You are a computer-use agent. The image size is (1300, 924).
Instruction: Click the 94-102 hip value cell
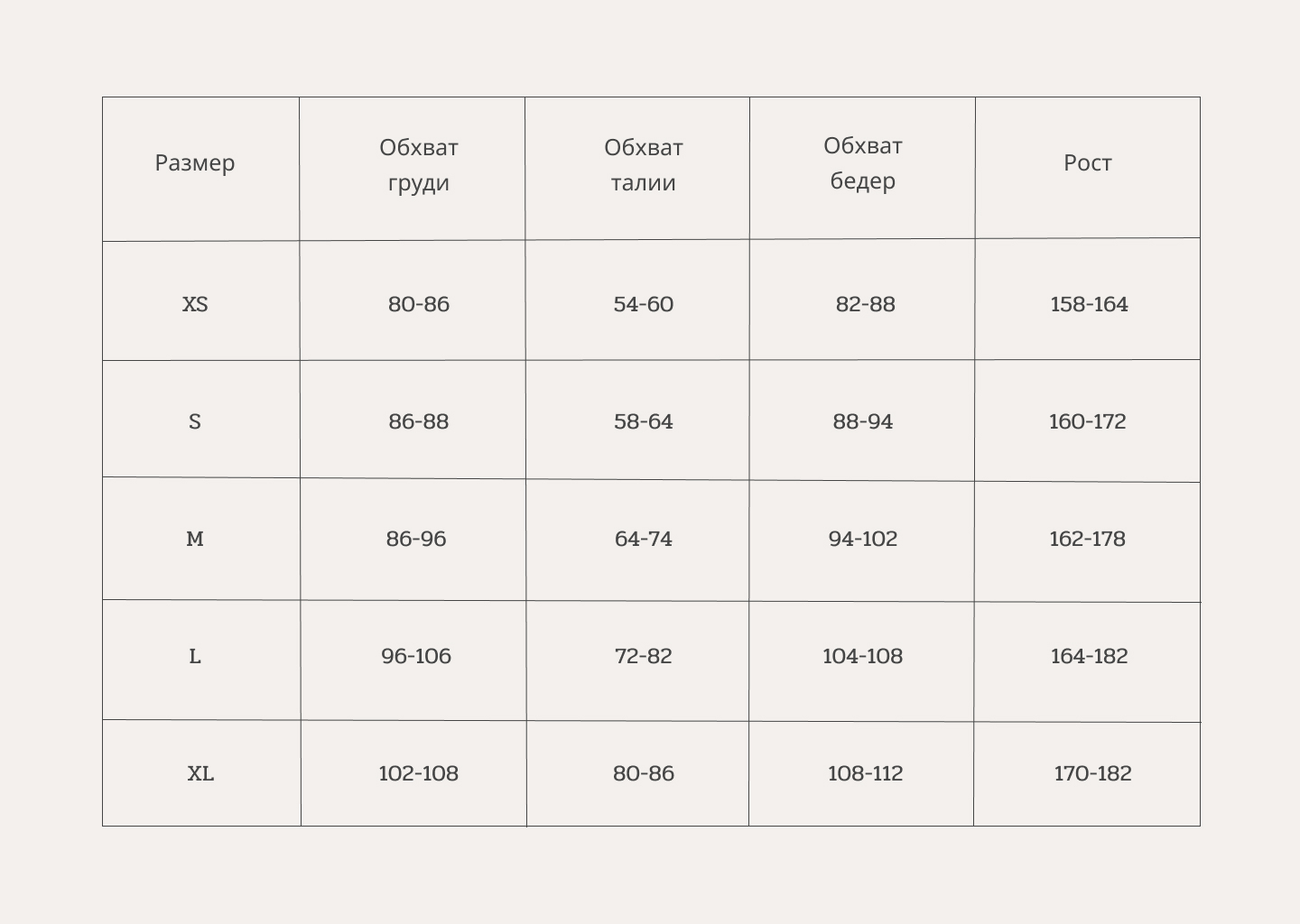click(863, 539)
